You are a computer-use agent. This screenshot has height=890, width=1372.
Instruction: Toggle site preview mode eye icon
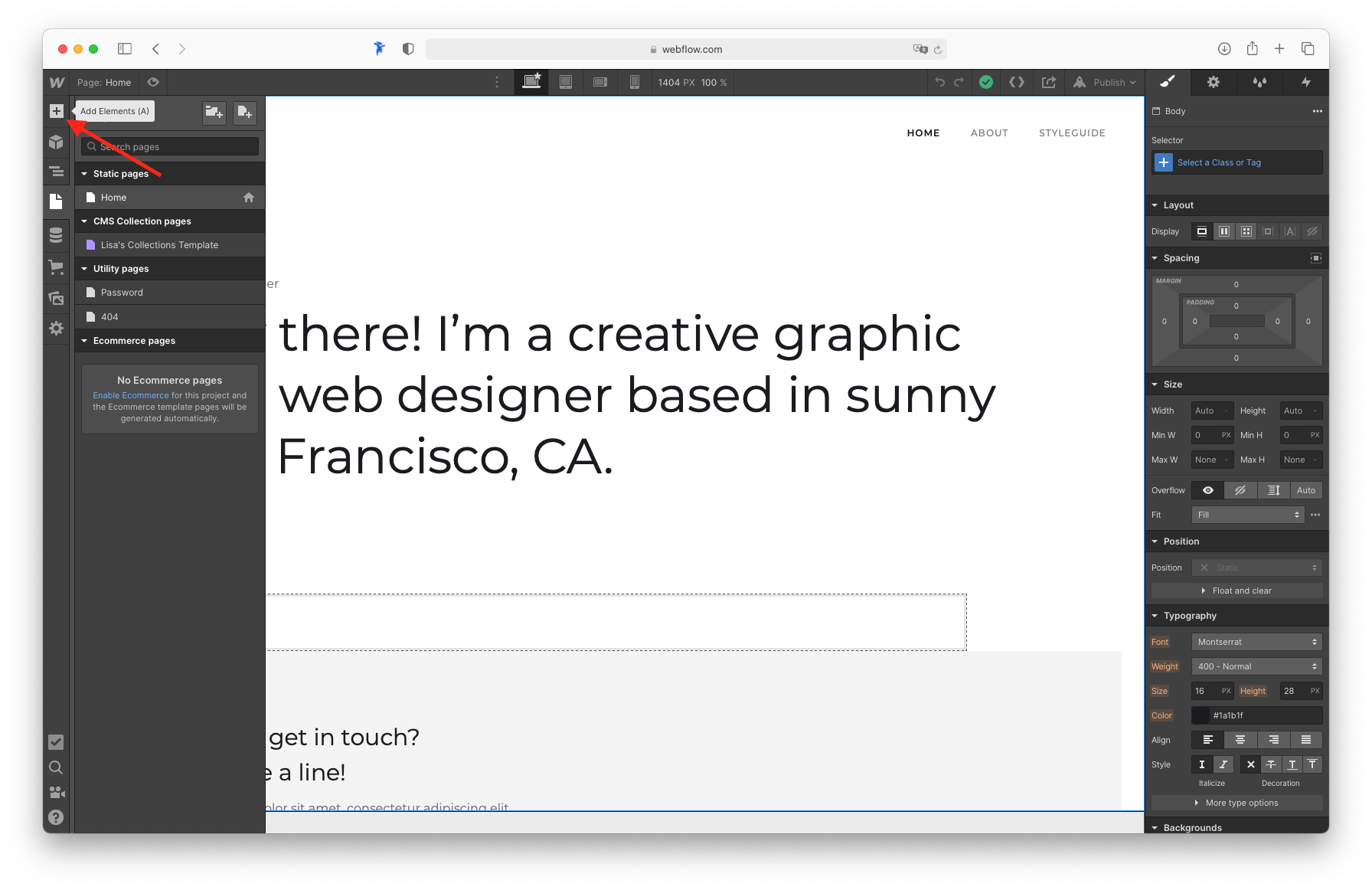(x=152, y=82)
